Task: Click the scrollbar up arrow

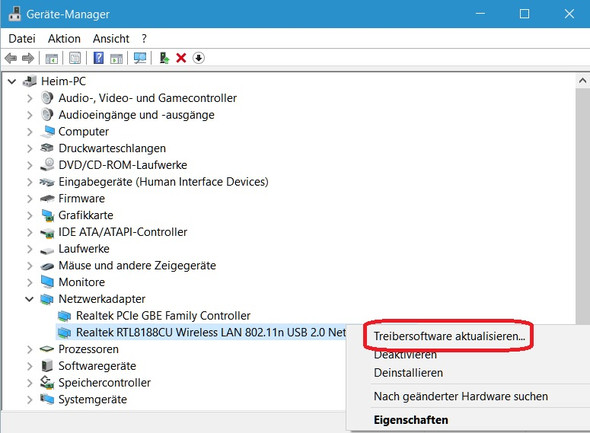Action: (582, 81)
